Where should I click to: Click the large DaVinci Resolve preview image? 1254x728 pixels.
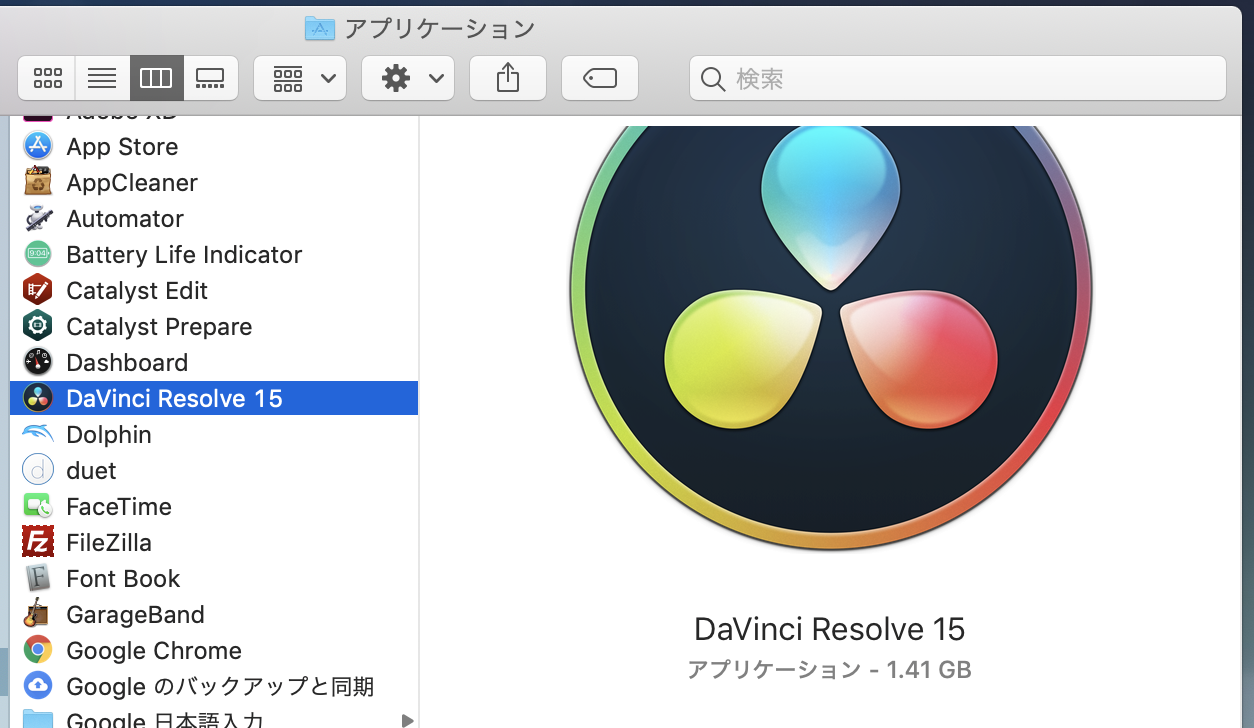[831, 337]
